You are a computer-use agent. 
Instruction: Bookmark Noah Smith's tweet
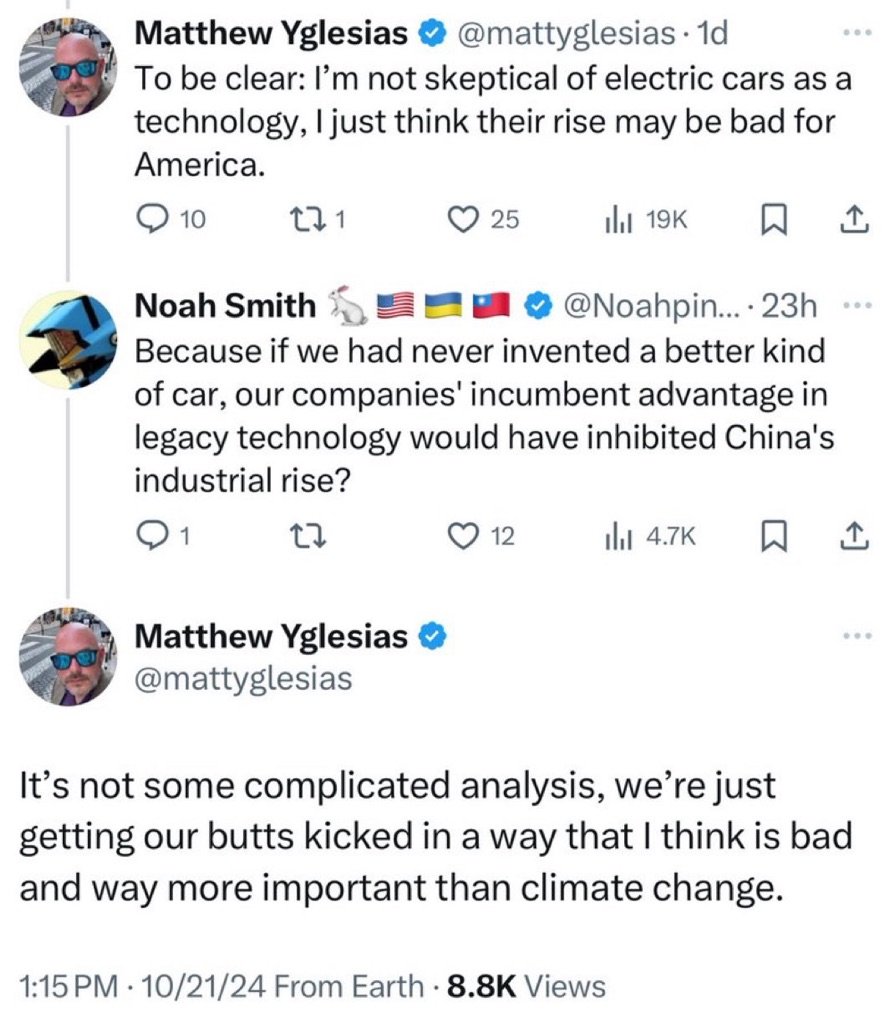[774, 537]
